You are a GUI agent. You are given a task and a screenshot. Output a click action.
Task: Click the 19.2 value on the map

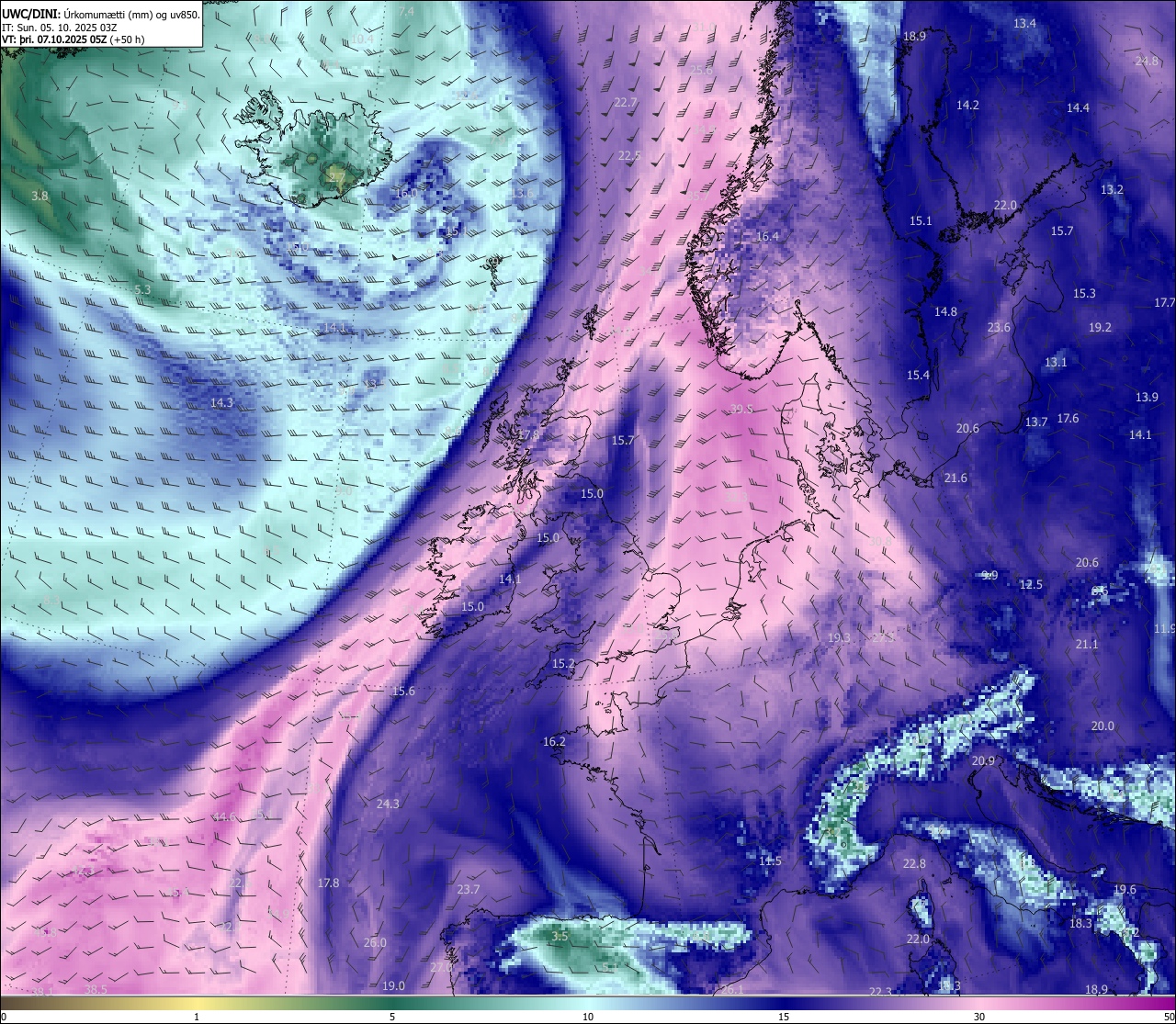coord(1100,327)
